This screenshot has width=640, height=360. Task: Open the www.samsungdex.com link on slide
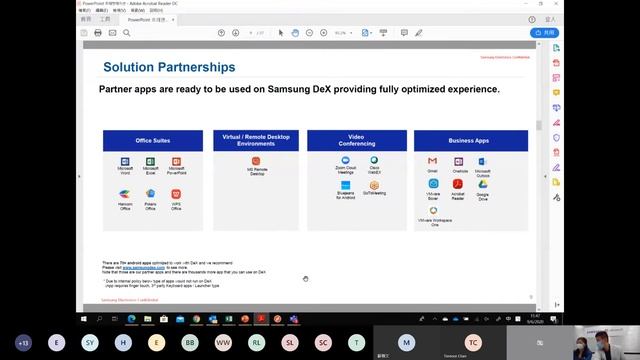pyautogui.click(x=144, y=268)
